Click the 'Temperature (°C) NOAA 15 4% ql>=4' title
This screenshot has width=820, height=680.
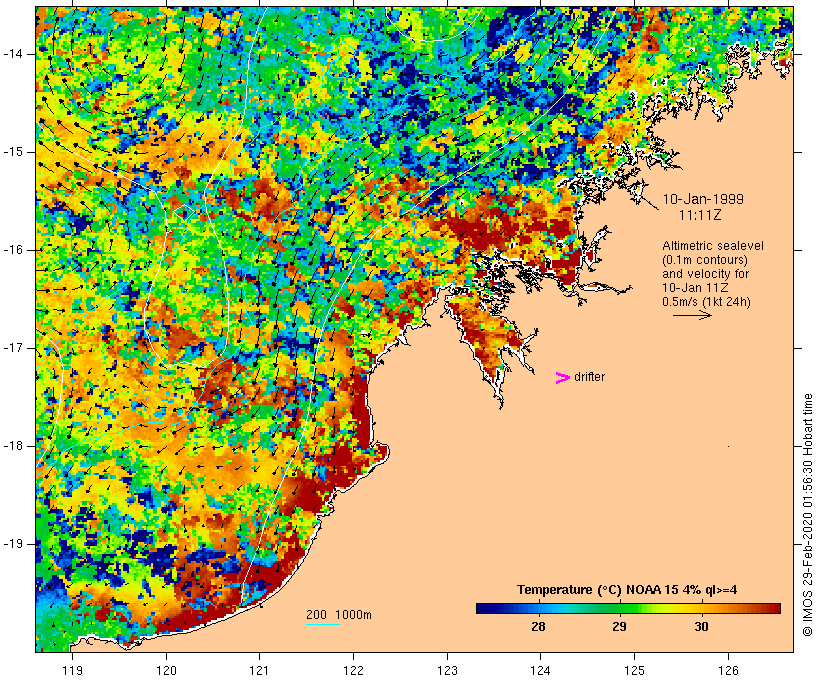pyautogui.click(x=627, y=590)
